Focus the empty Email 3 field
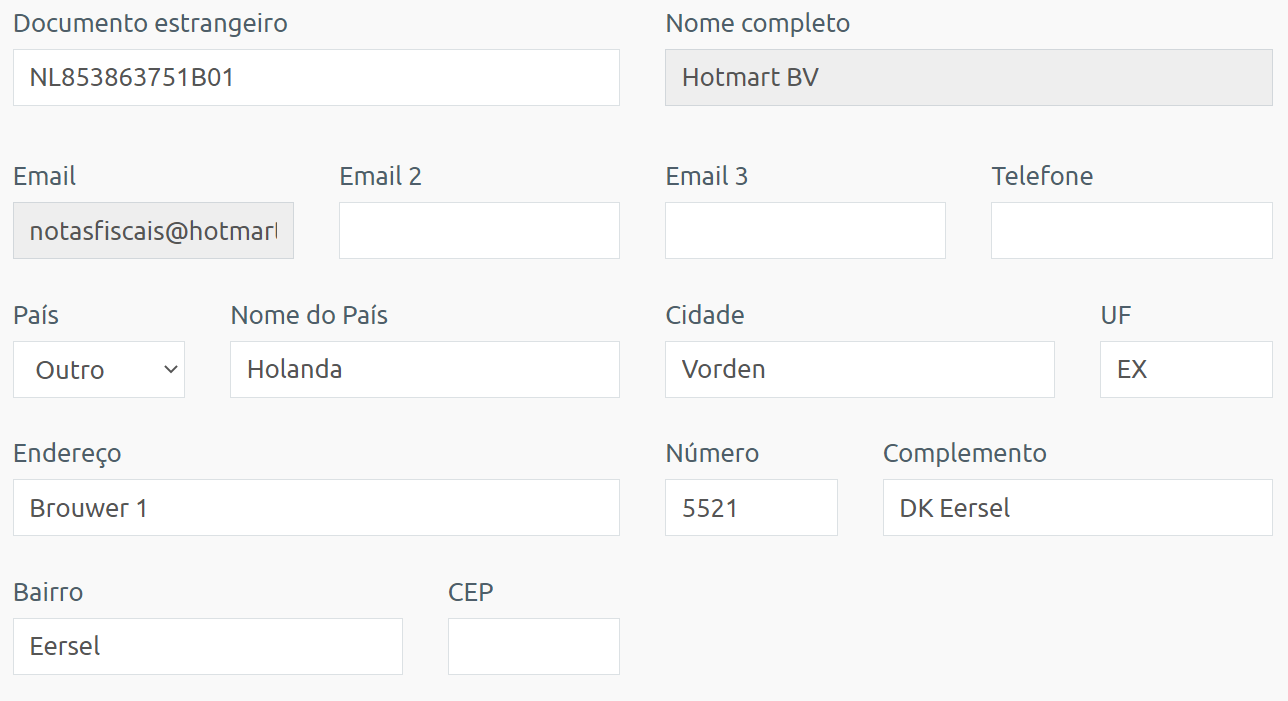 point(805,230)
